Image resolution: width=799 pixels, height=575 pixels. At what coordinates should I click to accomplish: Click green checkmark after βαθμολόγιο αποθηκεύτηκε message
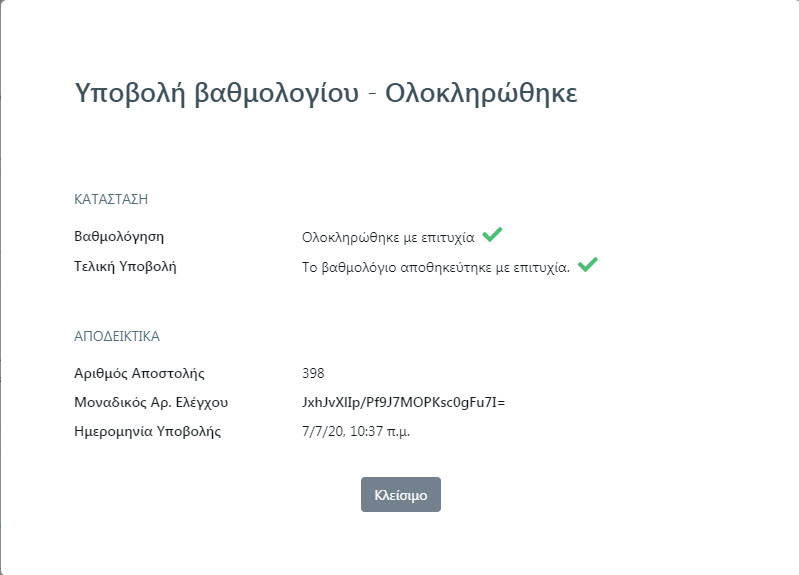click(x=588, y=265)
